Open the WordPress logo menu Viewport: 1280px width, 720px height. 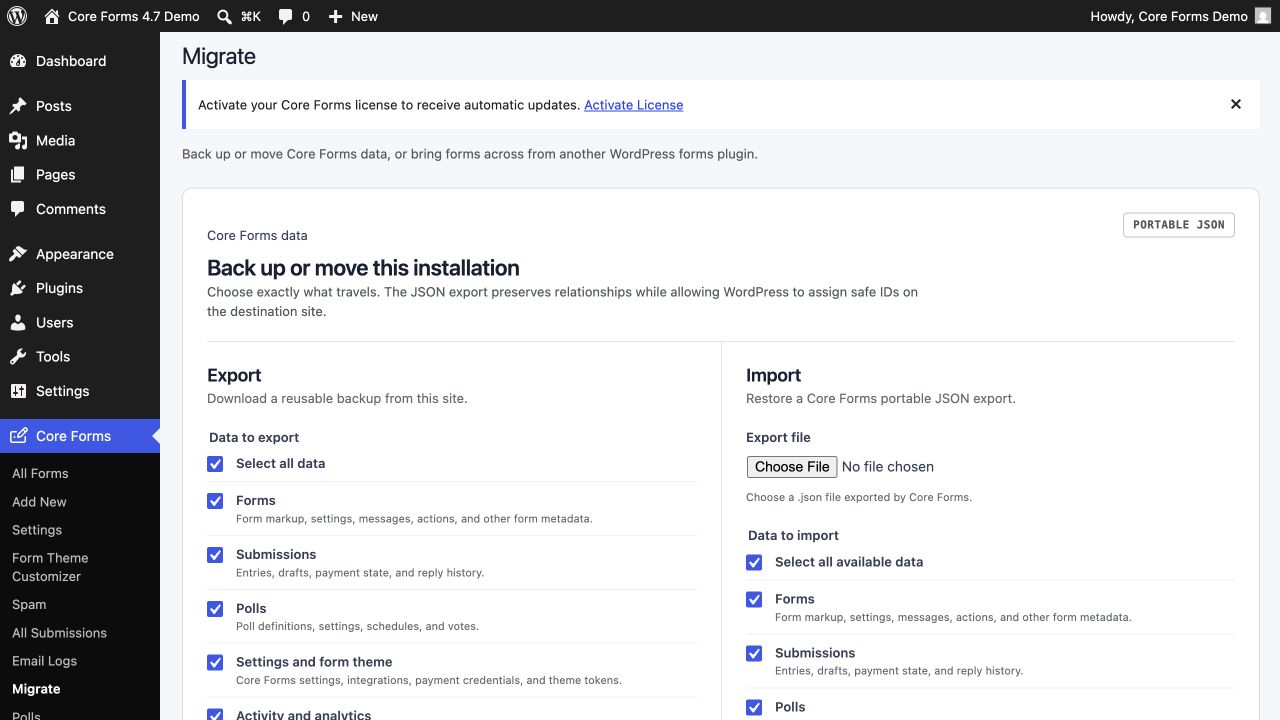[16, 16]
